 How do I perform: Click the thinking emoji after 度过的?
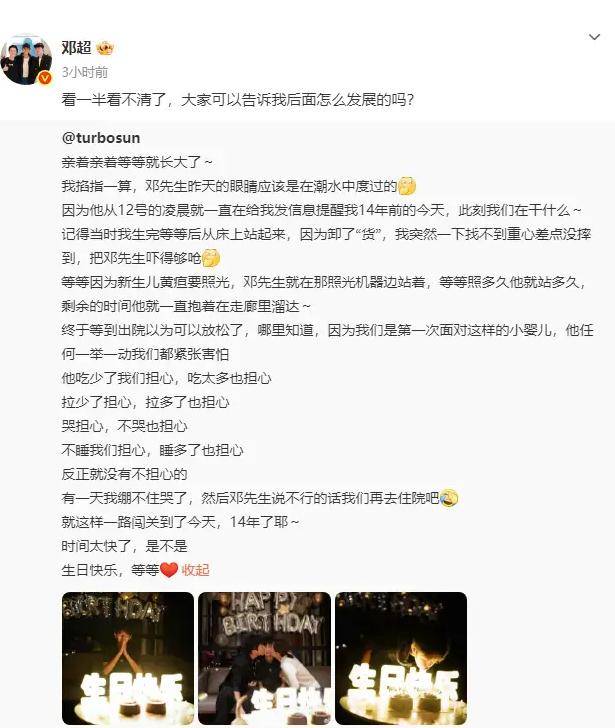[x=408, y=186]
